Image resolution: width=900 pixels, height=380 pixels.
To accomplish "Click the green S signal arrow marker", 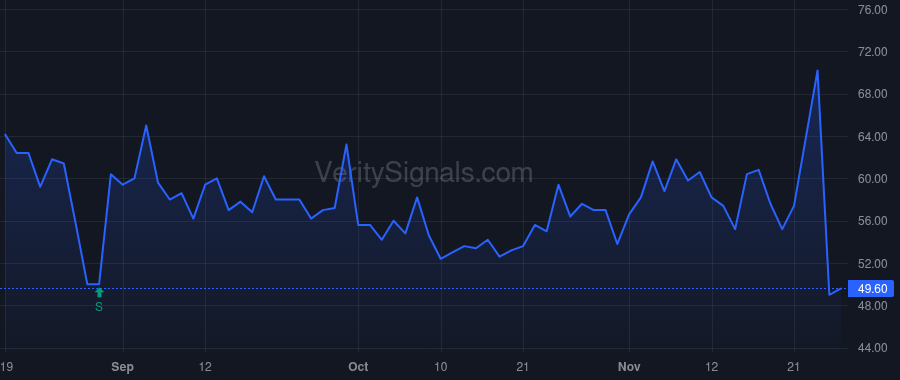I will click(x=99, y=293).
